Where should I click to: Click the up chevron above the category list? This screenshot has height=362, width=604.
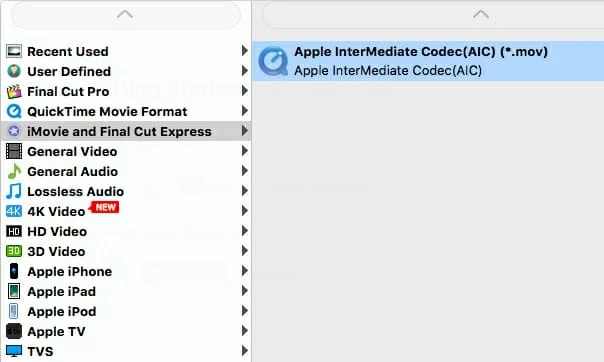(x=125, y=15)
